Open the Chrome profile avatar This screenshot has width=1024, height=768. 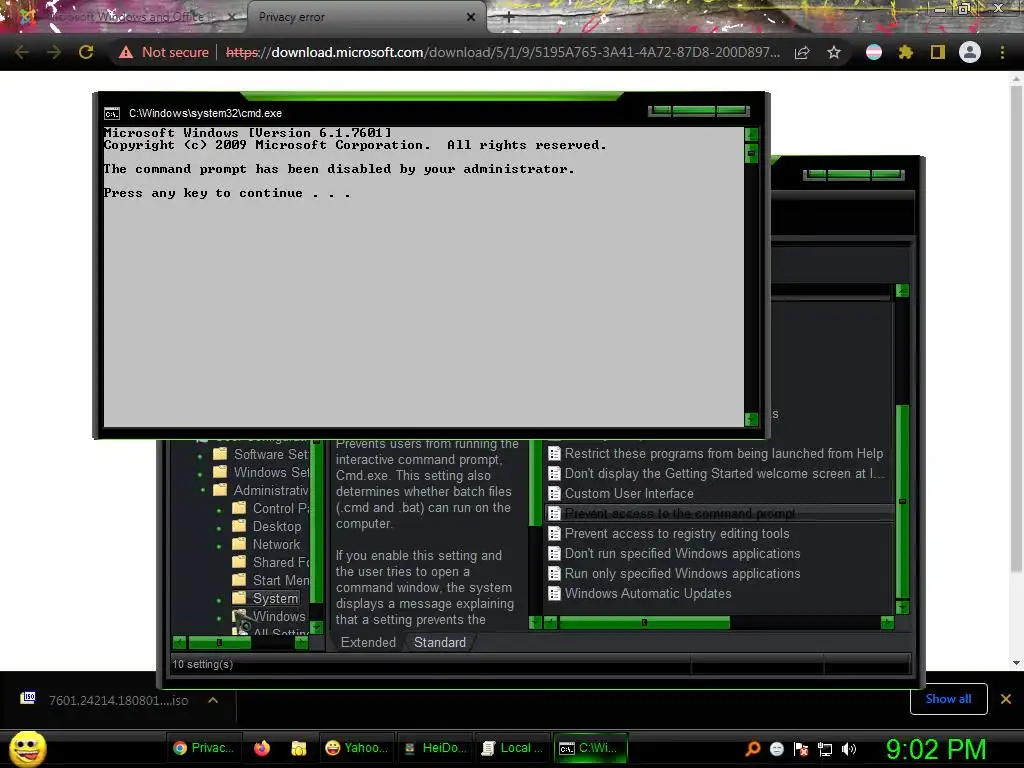coord(970,52)
